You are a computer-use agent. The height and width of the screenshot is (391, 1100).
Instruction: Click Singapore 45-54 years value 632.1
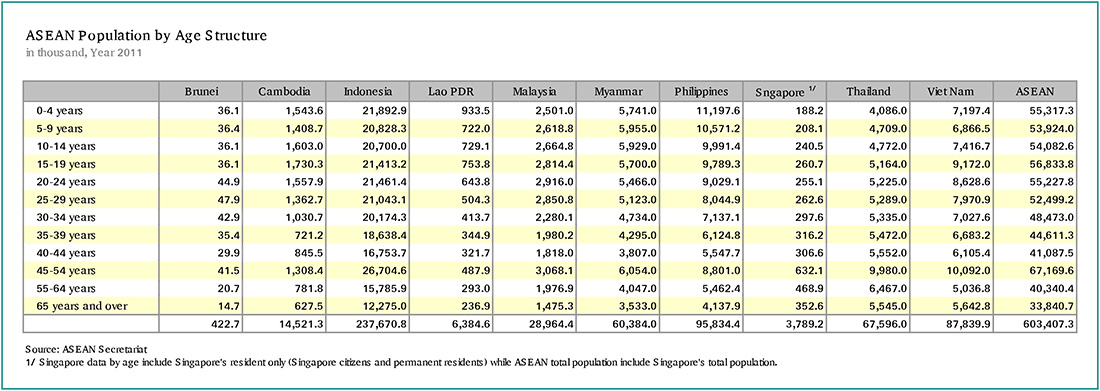pos(810,270)
